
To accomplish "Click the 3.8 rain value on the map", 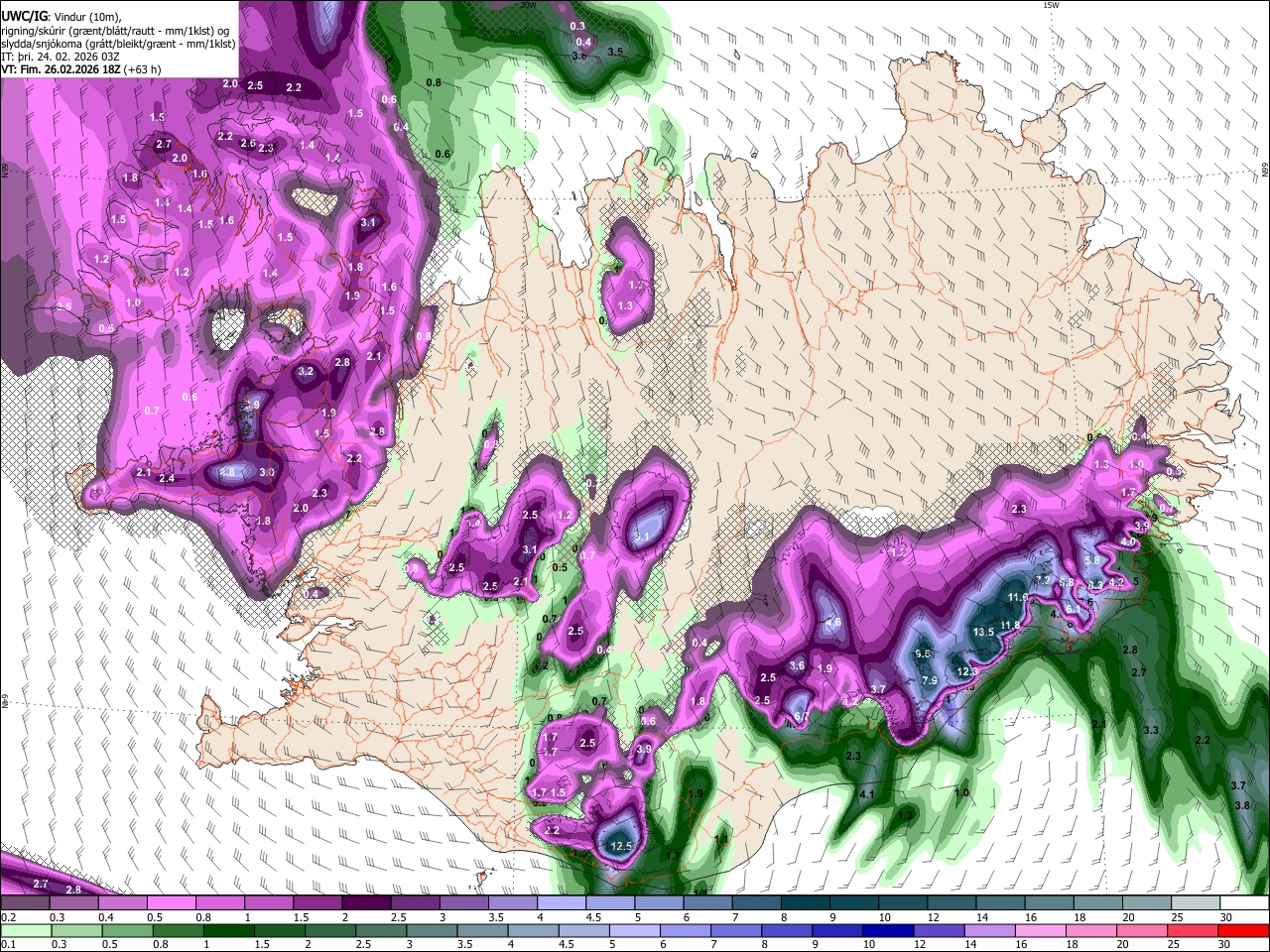I will coord(1242,805).
